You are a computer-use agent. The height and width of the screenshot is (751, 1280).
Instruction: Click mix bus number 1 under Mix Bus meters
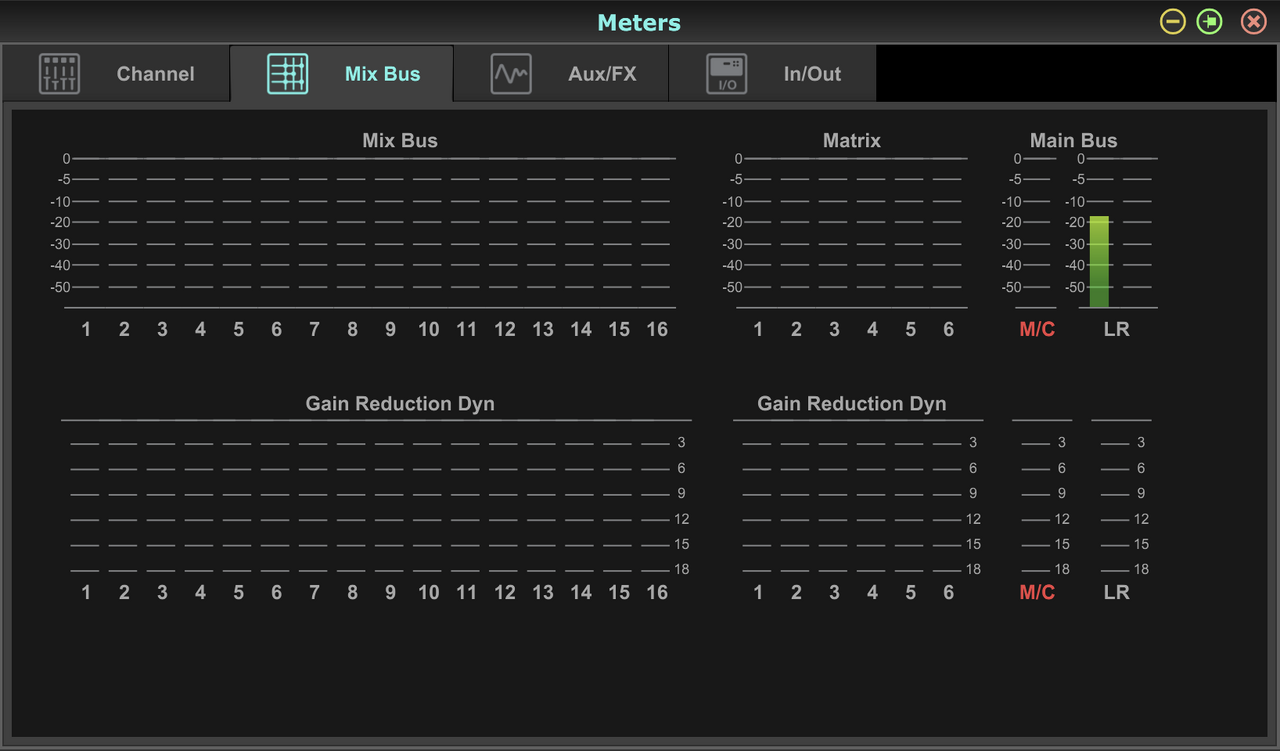pos(86,329)
